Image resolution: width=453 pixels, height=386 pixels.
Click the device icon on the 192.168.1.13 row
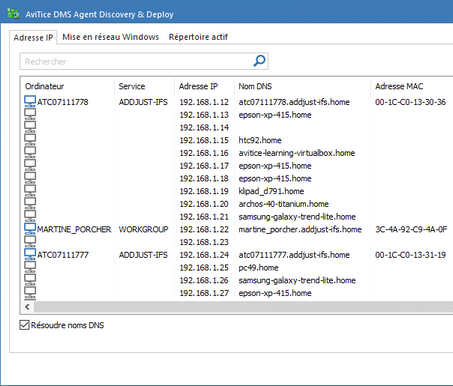30,114
